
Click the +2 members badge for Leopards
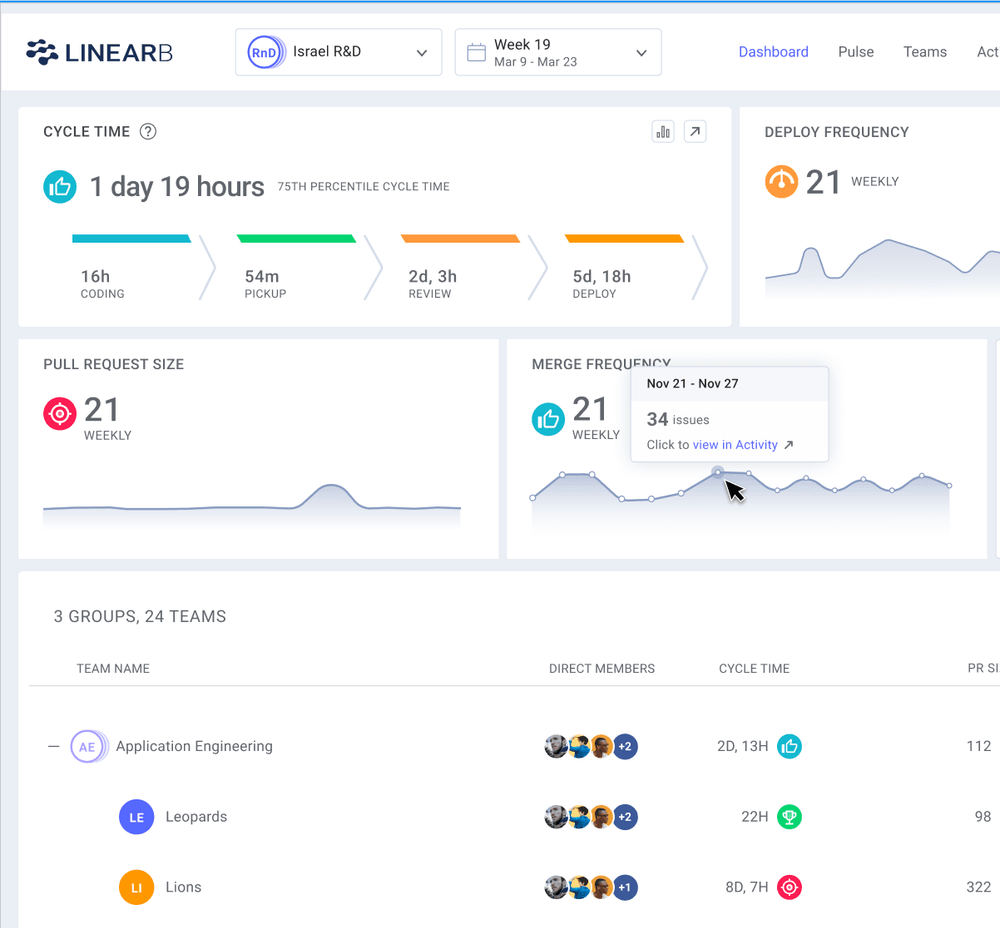tap(625, 817)
